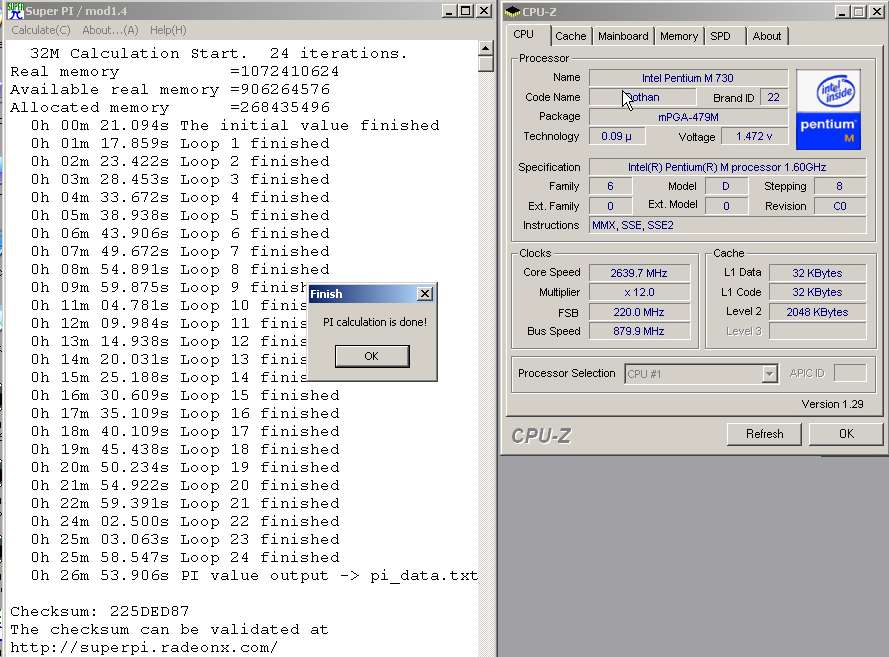Click the CPU-Z title bar chip icon
Viewport: 889px width, 657px height.
[x=513, y=11]
